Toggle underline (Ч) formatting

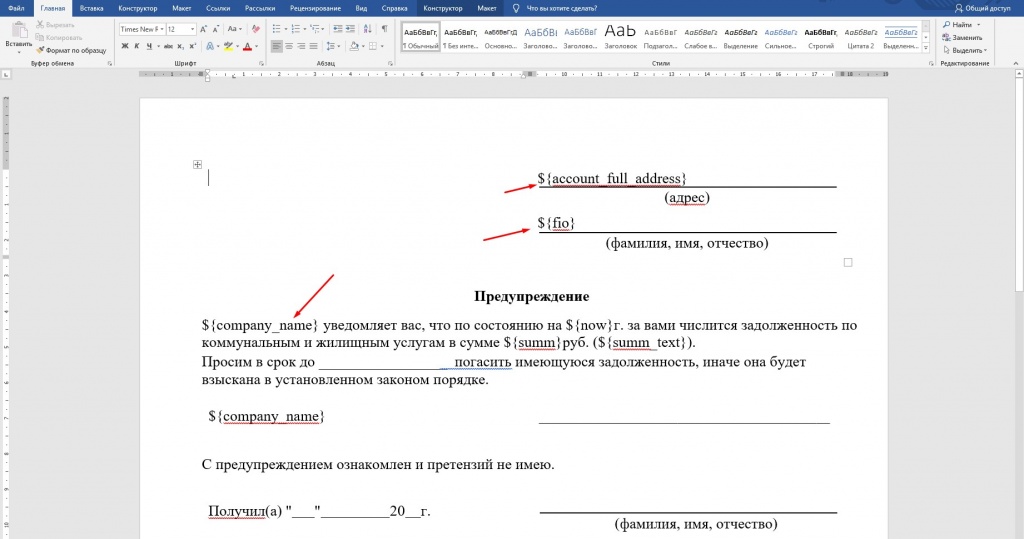tap(149, 46)
